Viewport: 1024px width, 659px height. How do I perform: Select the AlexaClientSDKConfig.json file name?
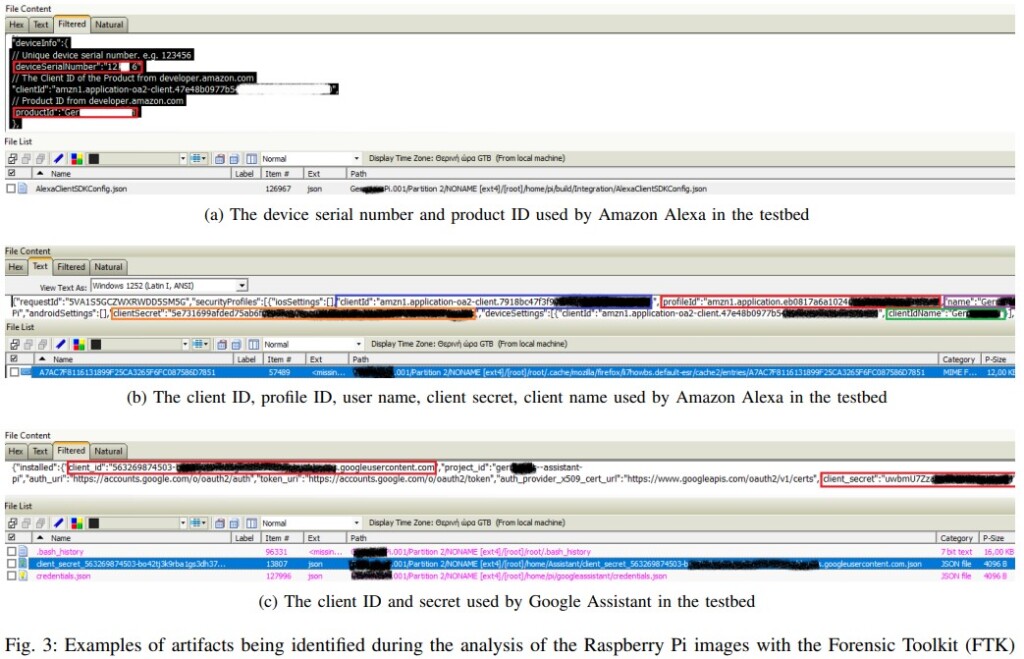point(81,189)
